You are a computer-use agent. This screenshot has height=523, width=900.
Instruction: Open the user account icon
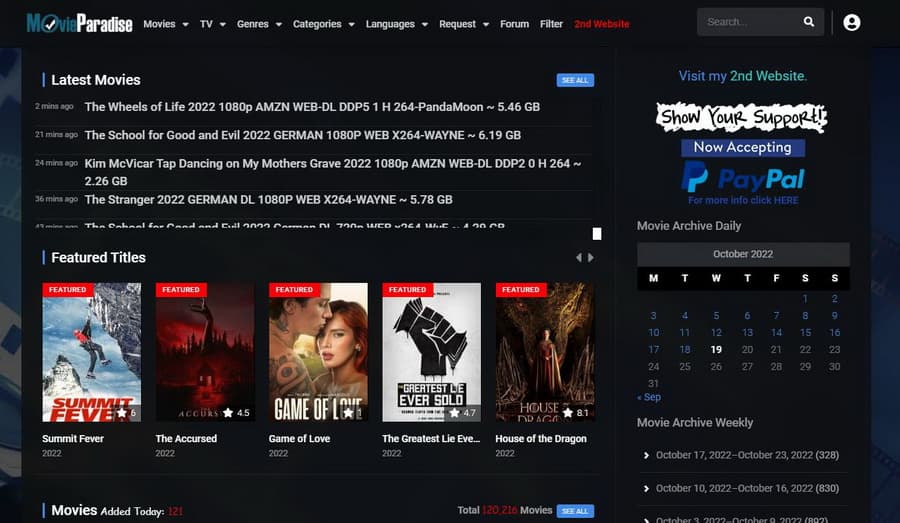[852, 22]
